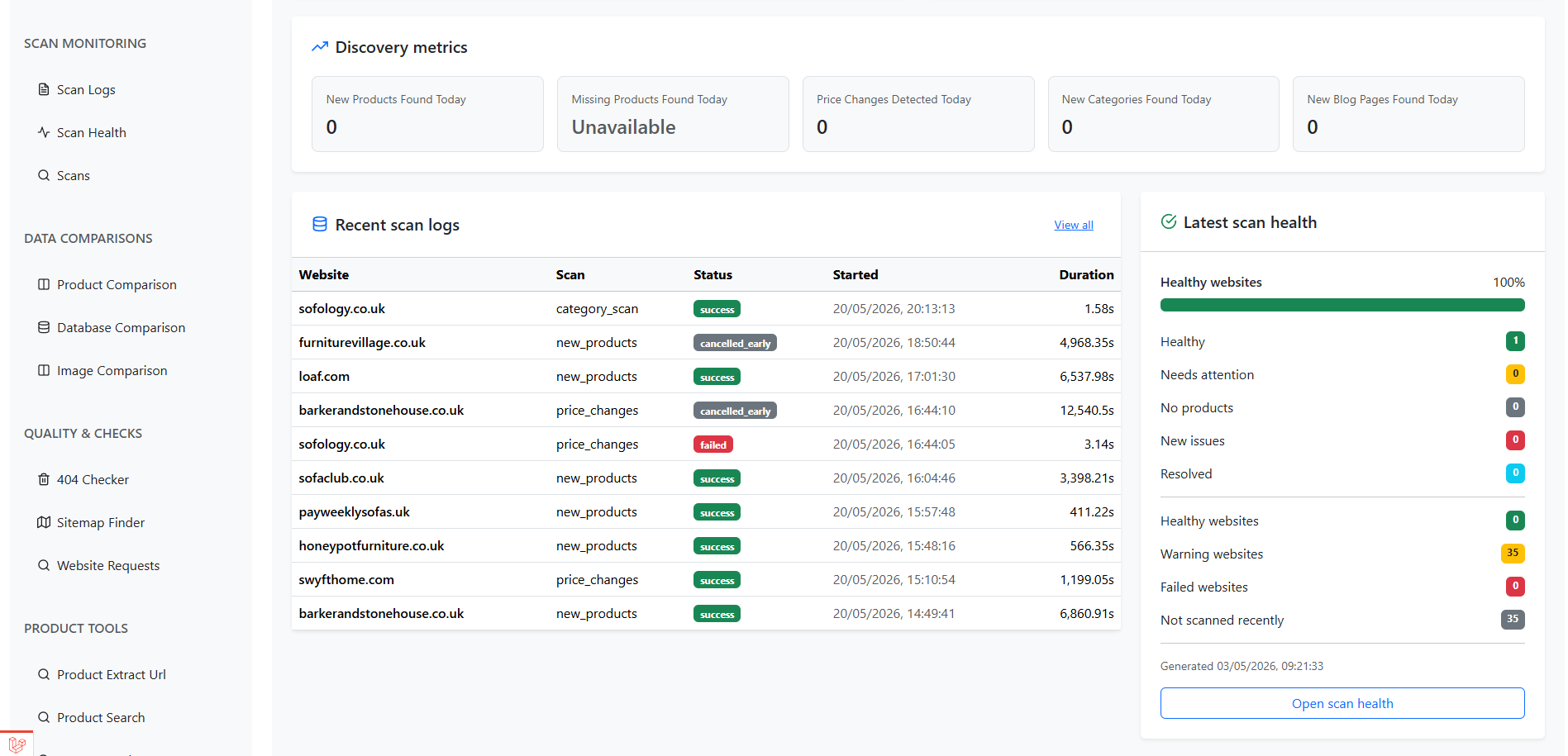Viewport: 1568px width, 756px height.
Task: Click the New Categories Found Today card
Action: (1163, 114)
